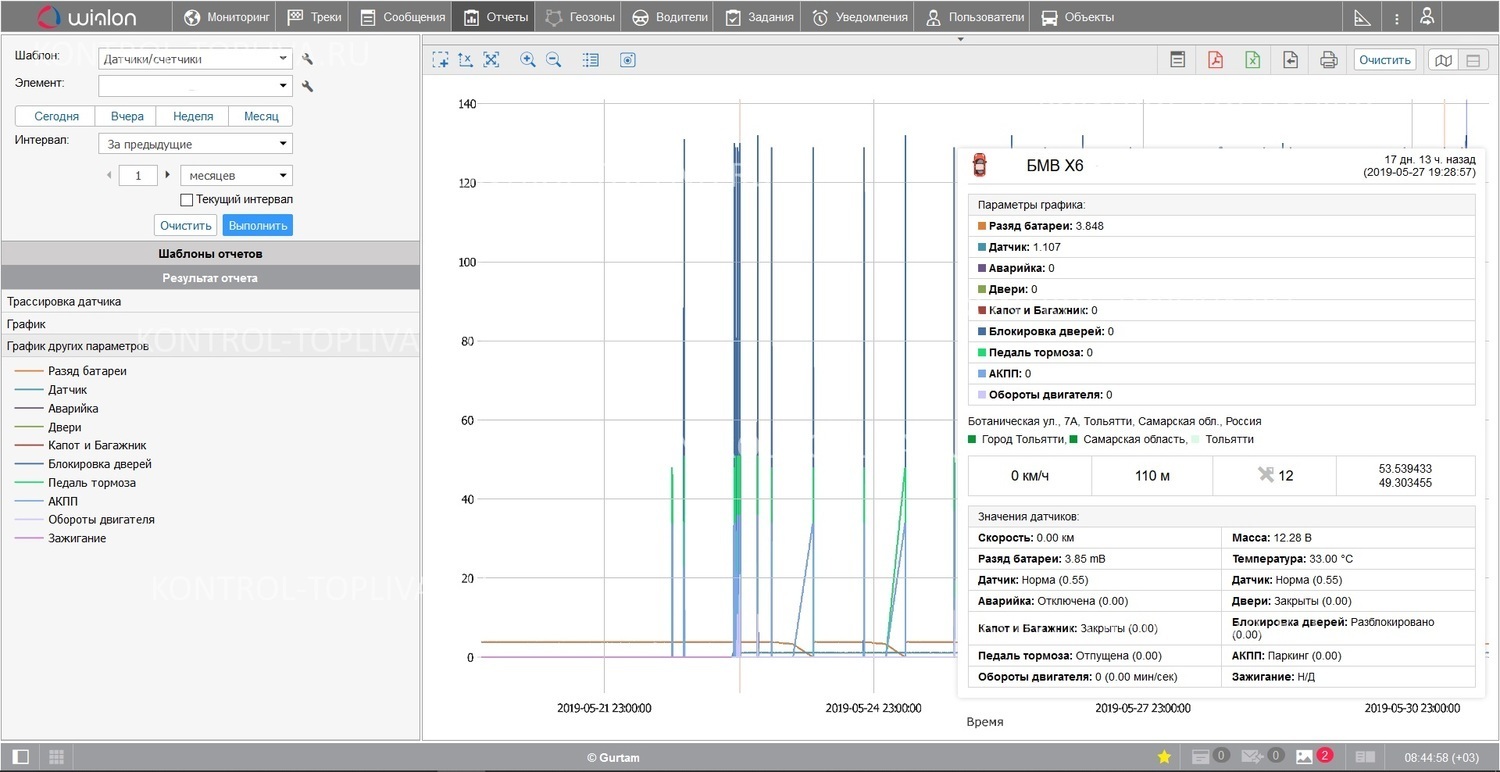Click the report window layout icon
The height and width of the screenshot is (772, 1500).
point(1178,60)
